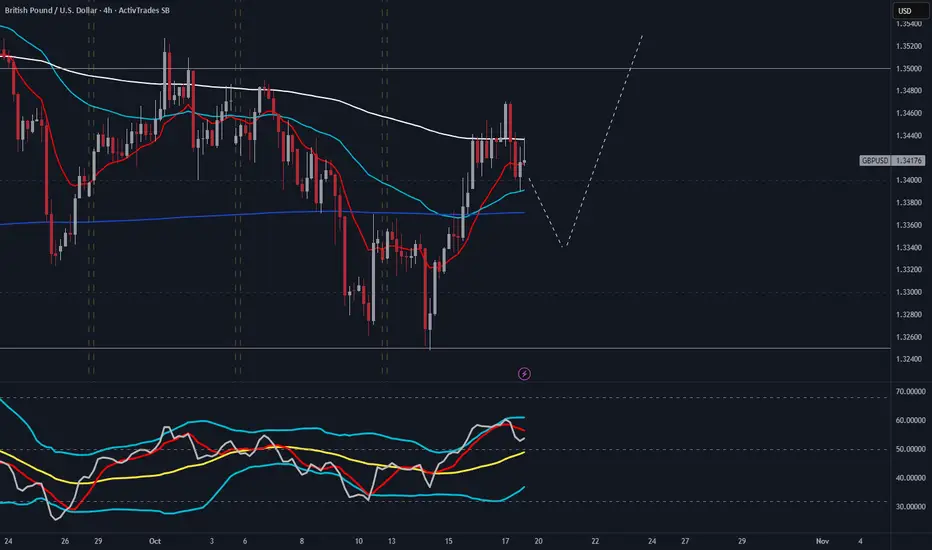
Task: Click indicator scale value 30.00000
Action: coord(911,507)
